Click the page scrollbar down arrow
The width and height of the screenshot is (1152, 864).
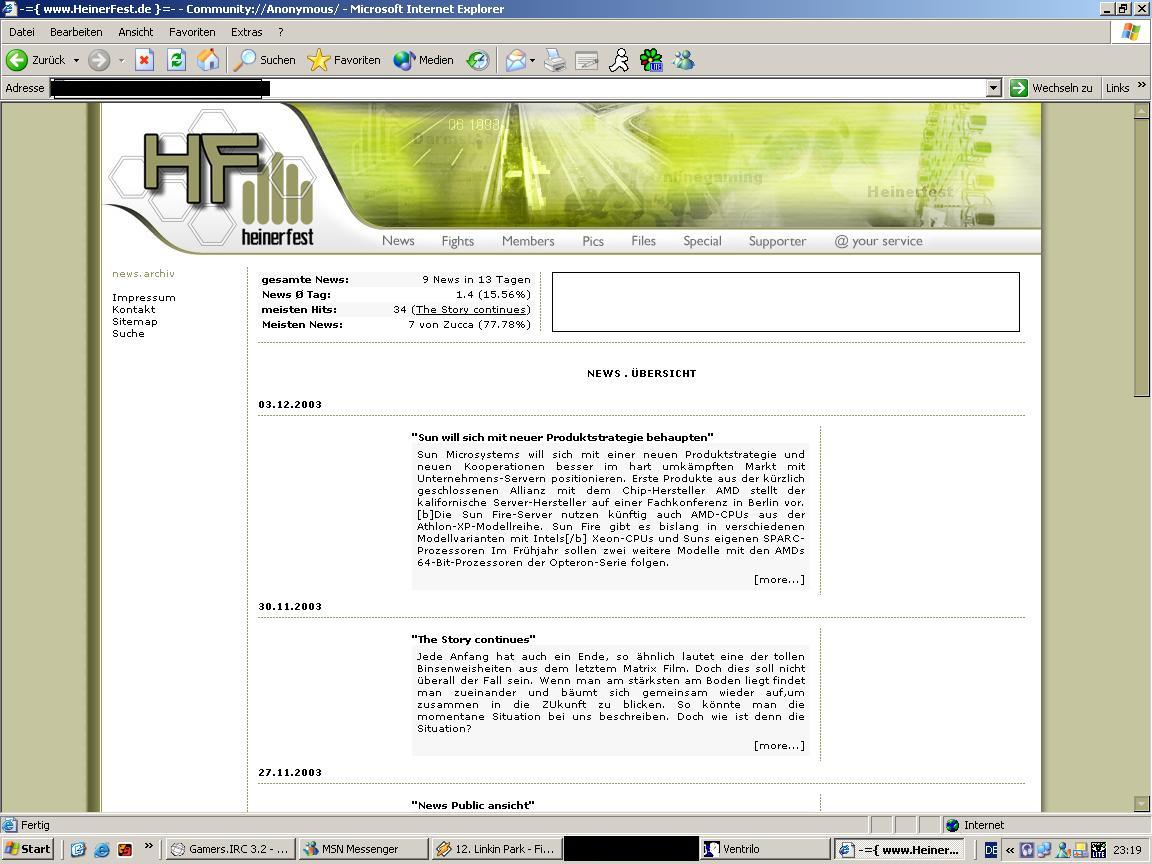coord(1141,803)
